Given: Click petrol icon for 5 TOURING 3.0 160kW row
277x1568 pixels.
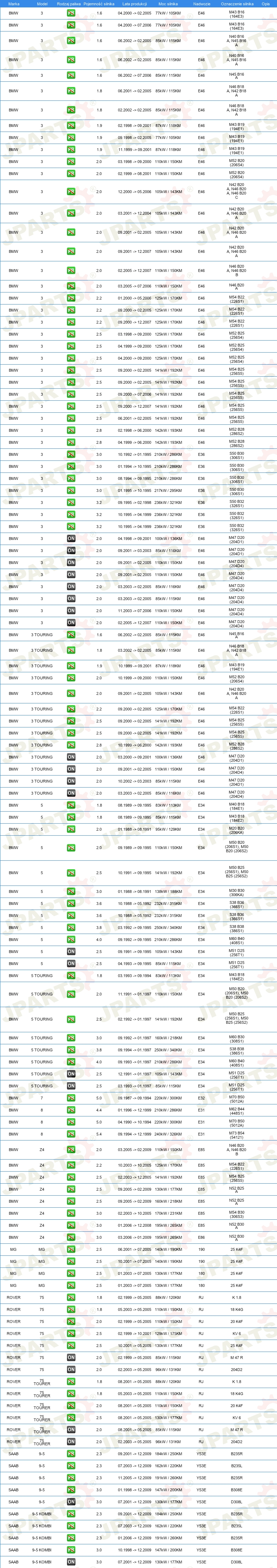Looking at the screenshot, I should click(71, 1038).
